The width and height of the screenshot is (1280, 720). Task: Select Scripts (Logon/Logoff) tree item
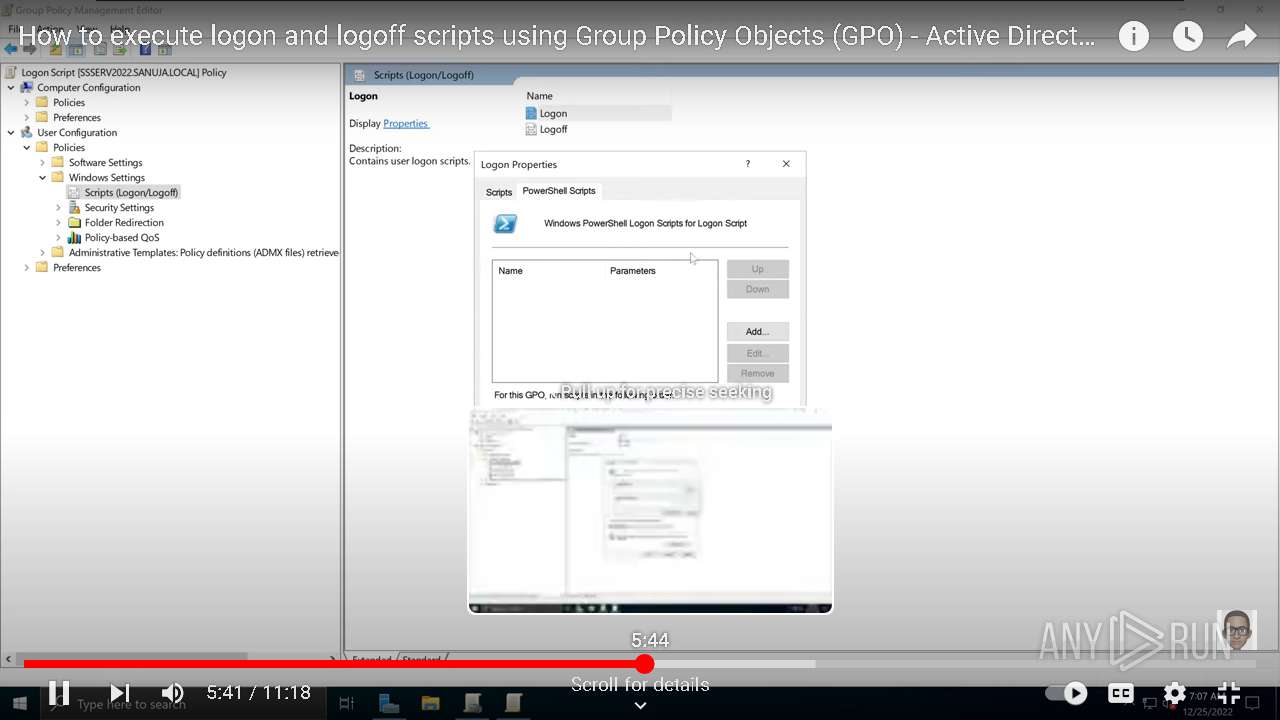[x=131, y=192]
